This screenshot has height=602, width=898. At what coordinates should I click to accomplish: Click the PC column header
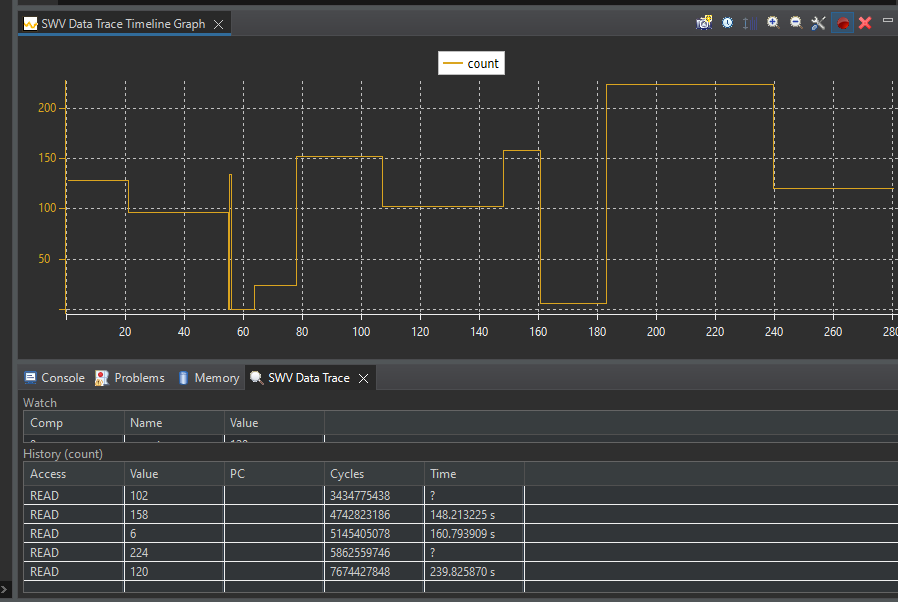pos(274,474)
